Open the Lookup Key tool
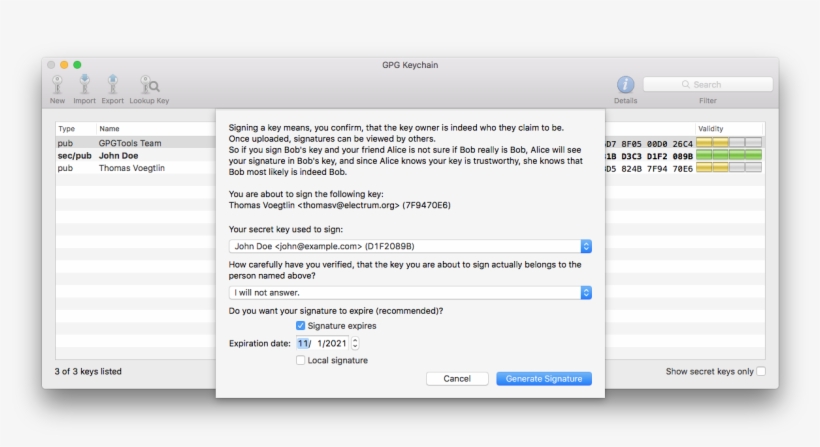The width and height of the screenshot is (820, 447). (149, 86)
